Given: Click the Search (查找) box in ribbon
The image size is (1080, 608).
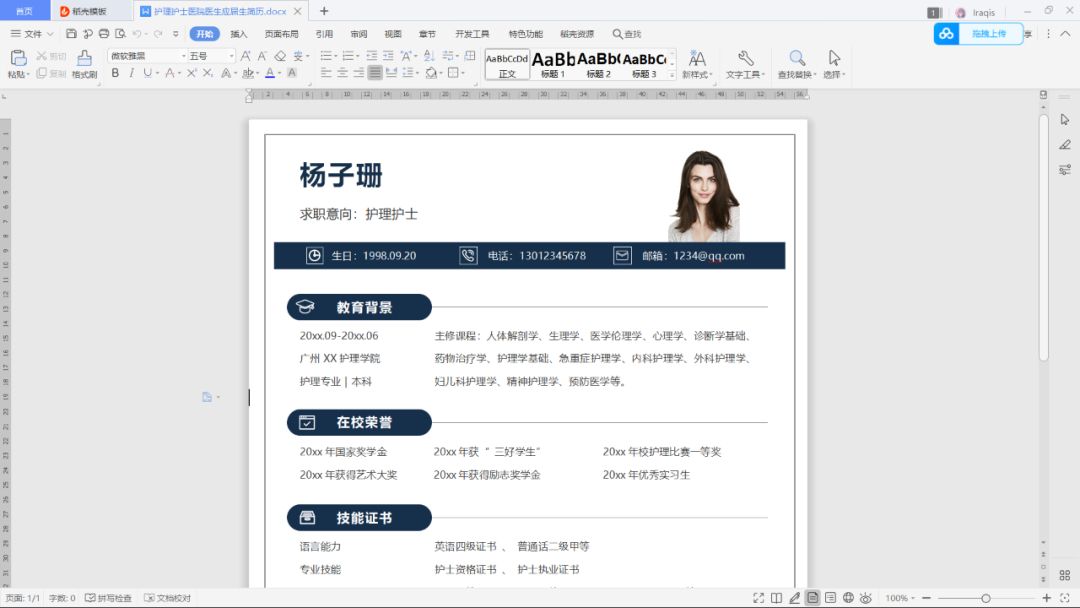Looking at the screenshot, I should click(x=627, y=34).
